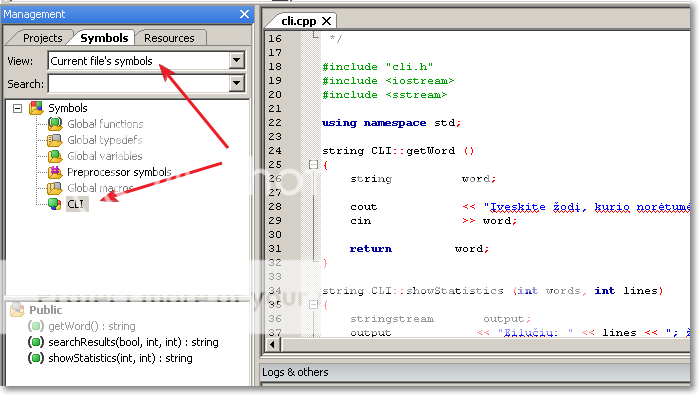The width and height of the screenshot is (699, 395).
Task: Select showStatistics(int, int) : string member
Action: coord(120,358)
